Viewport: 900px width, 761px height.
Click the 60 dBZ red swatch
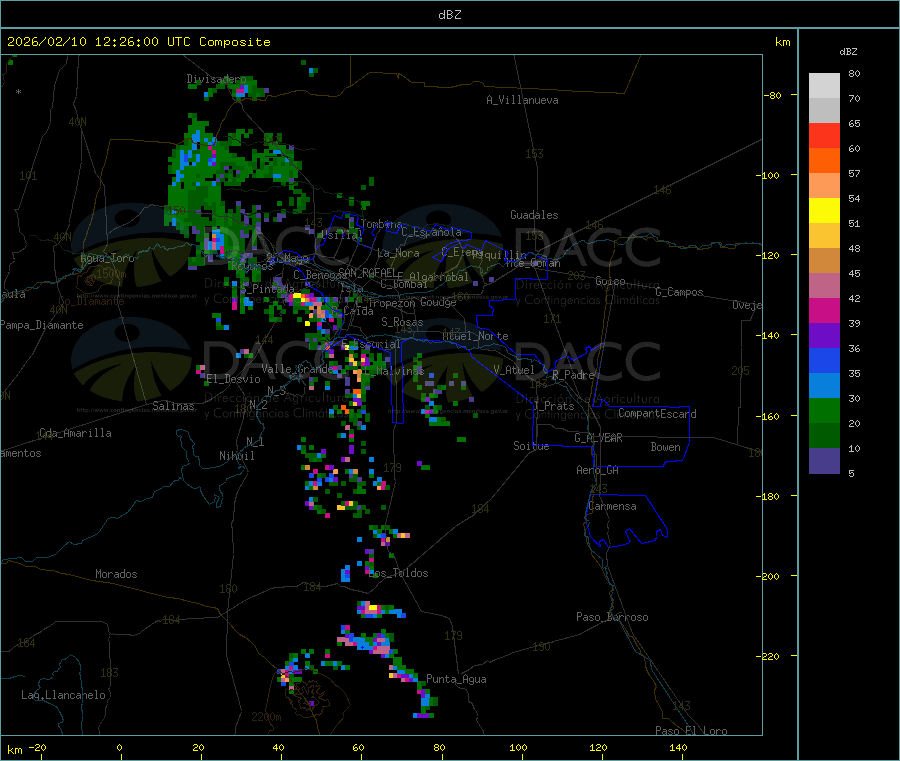pyautogui.click(x=824, y=135)
